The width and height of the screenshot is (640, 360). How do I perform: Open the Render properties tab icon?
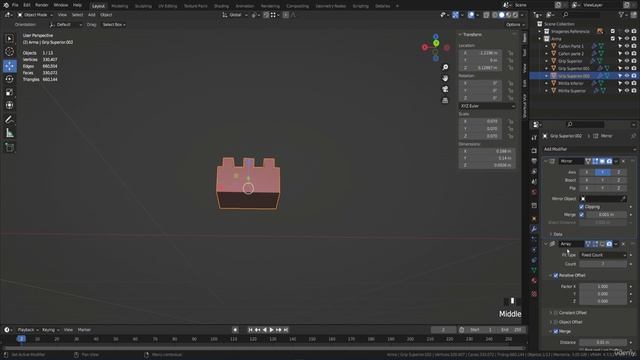[534, 151]
